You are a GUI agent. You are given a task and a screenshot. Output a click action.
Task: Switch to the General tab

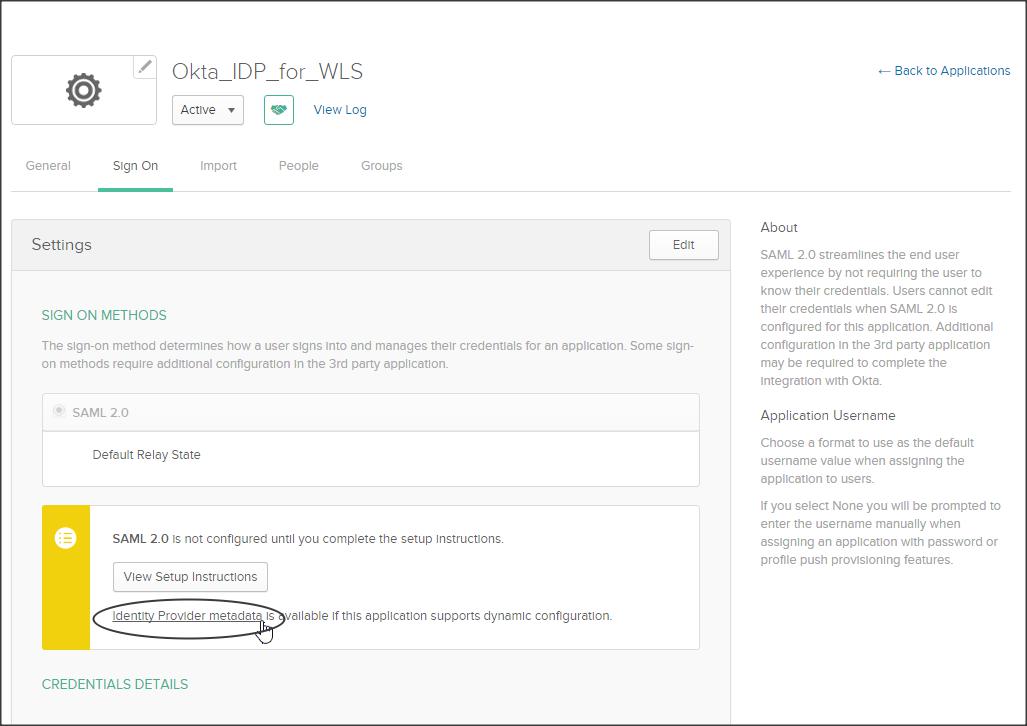tap(48, 166)
